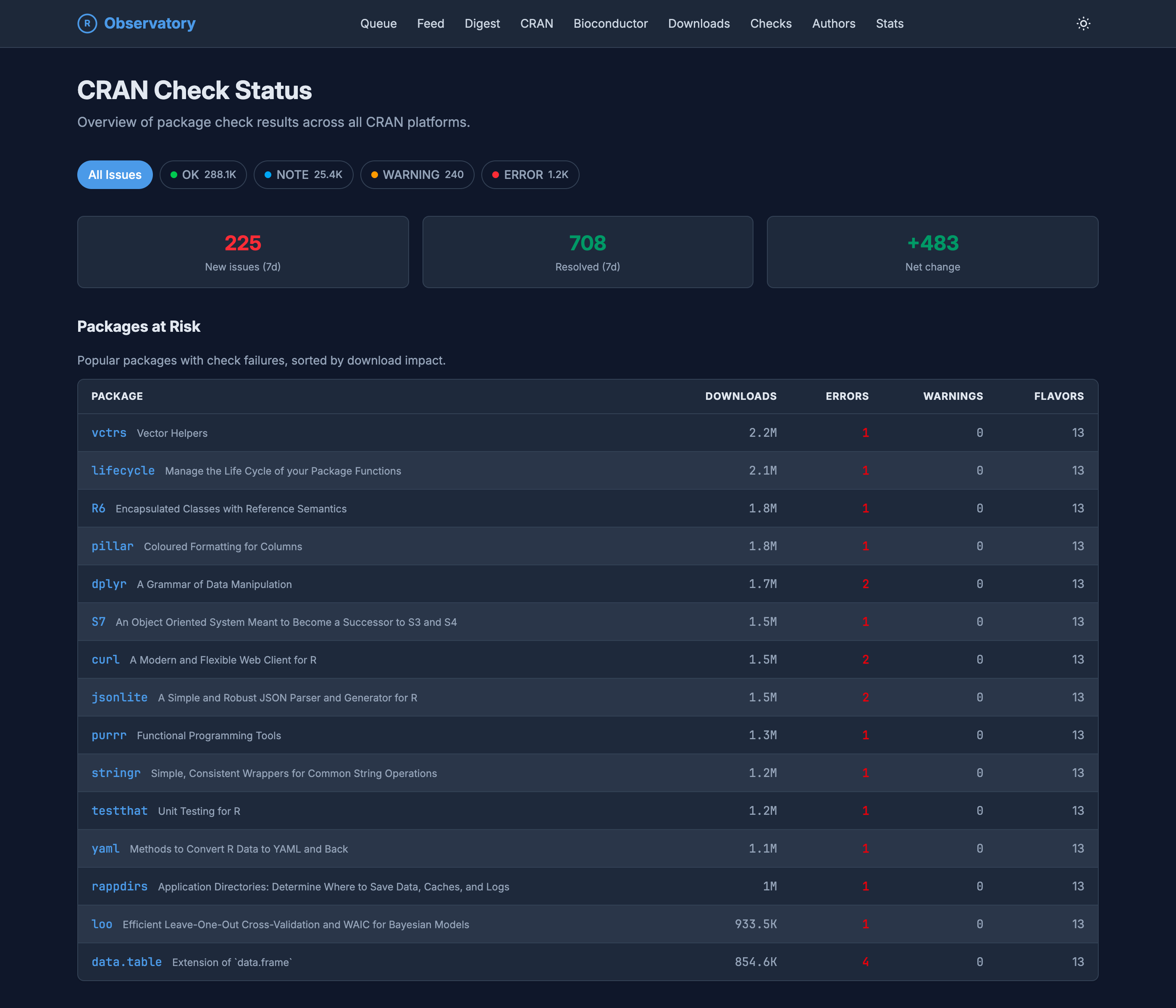Open the Bioconductor nav item
Image resolution: width=1176 pixels, height=1008 pixels.
pyautogui.click(x=610, y=24)
